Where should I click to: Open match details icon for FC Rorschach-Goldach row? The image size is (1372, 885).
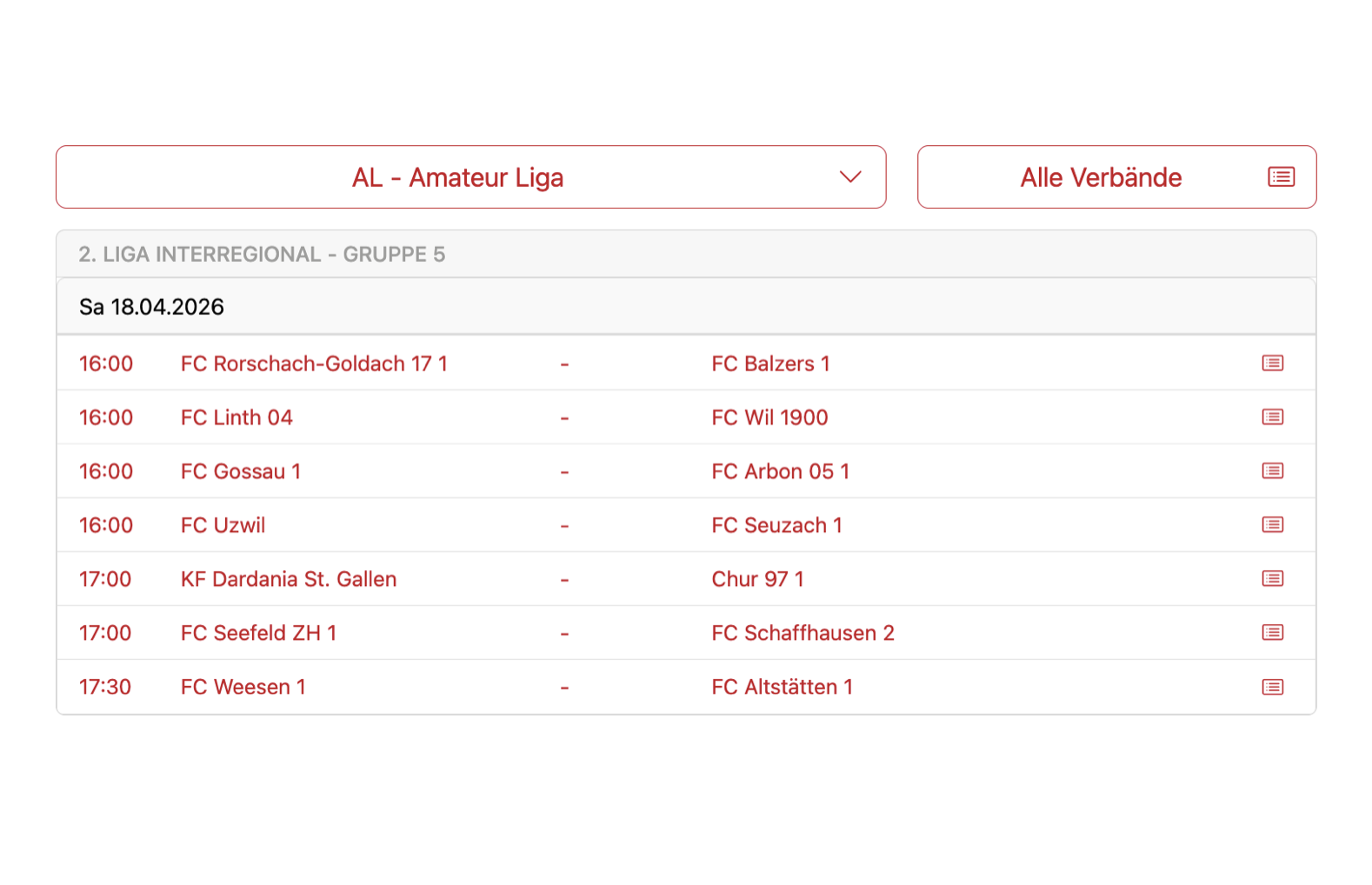(x=1272, y=363)
